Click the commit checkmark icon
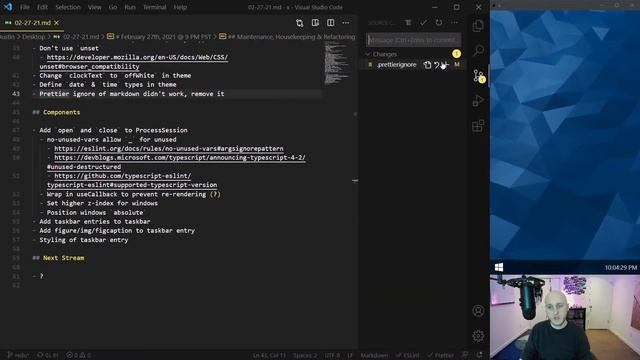The height and width of the screenshot is (360, 640). point(423,23)
